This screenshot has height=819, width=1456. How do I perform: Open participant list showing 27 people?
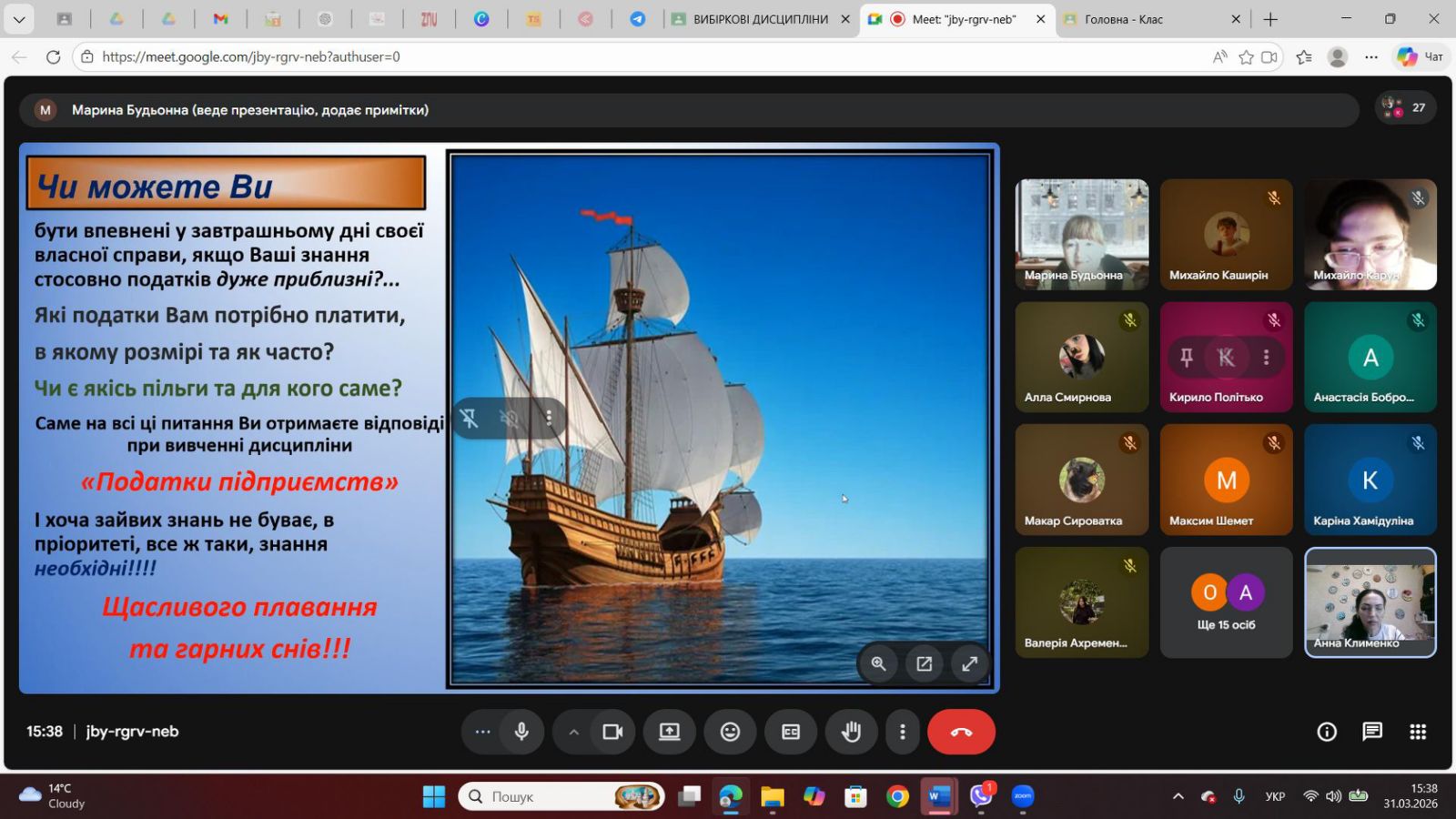pyautogui.click(x=1406, y=107)
